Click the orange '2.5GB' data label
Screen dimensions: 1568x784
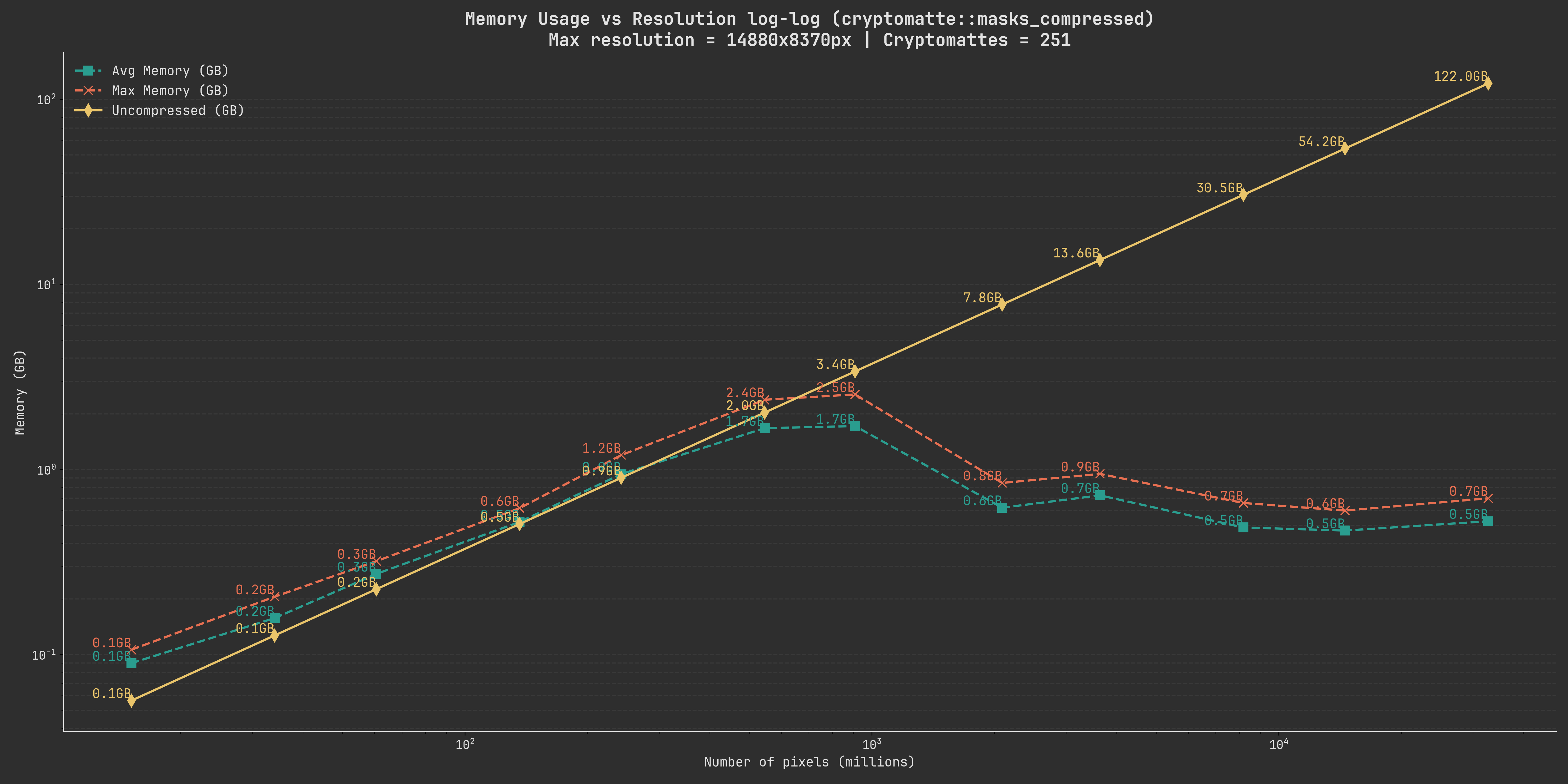tap(835, 388)
